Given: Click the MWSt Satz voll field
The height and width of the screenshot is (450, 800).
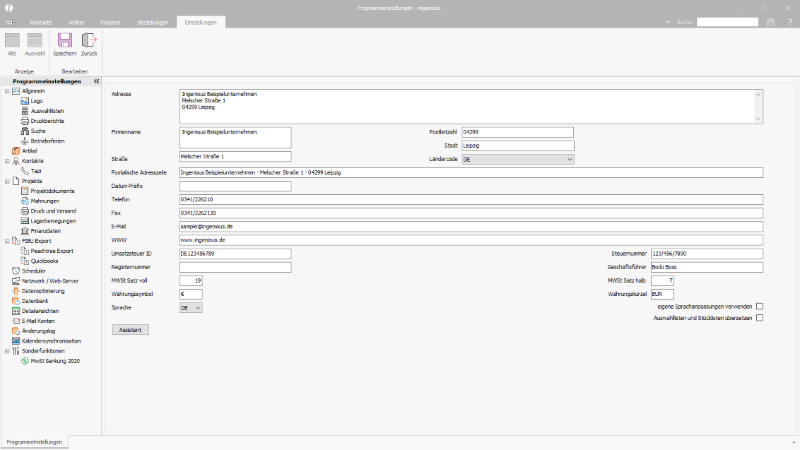Looking at the screenshot, I should (191, 281).
